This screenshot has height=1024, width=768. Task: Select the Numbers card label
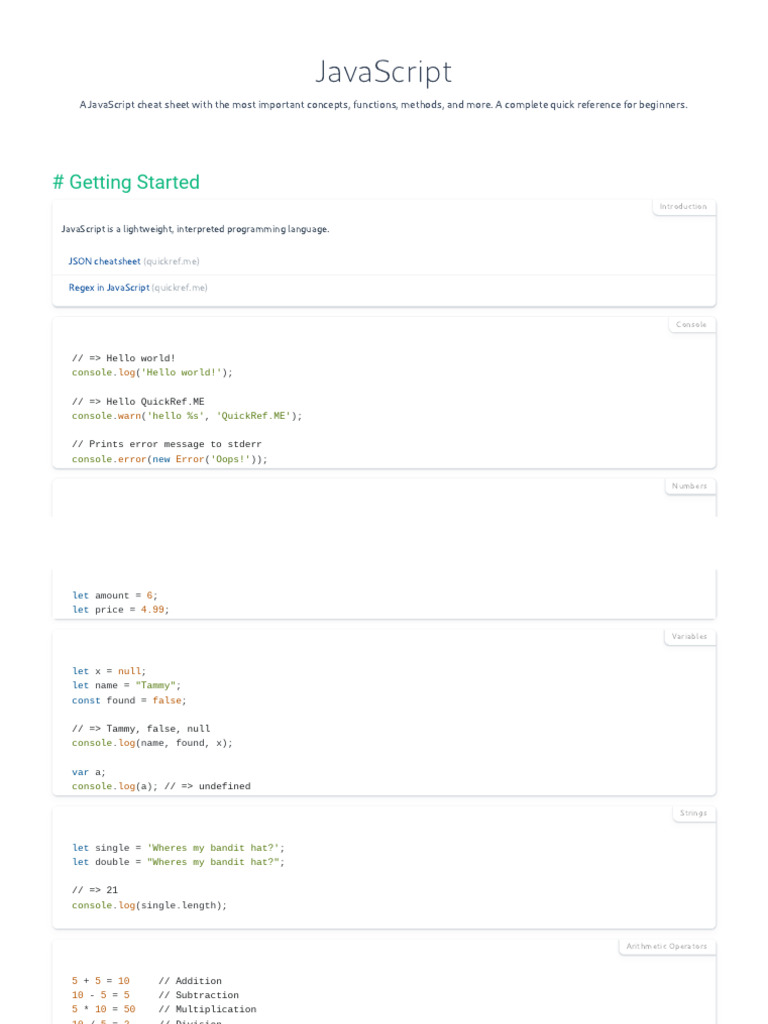(x=689, y=486)
